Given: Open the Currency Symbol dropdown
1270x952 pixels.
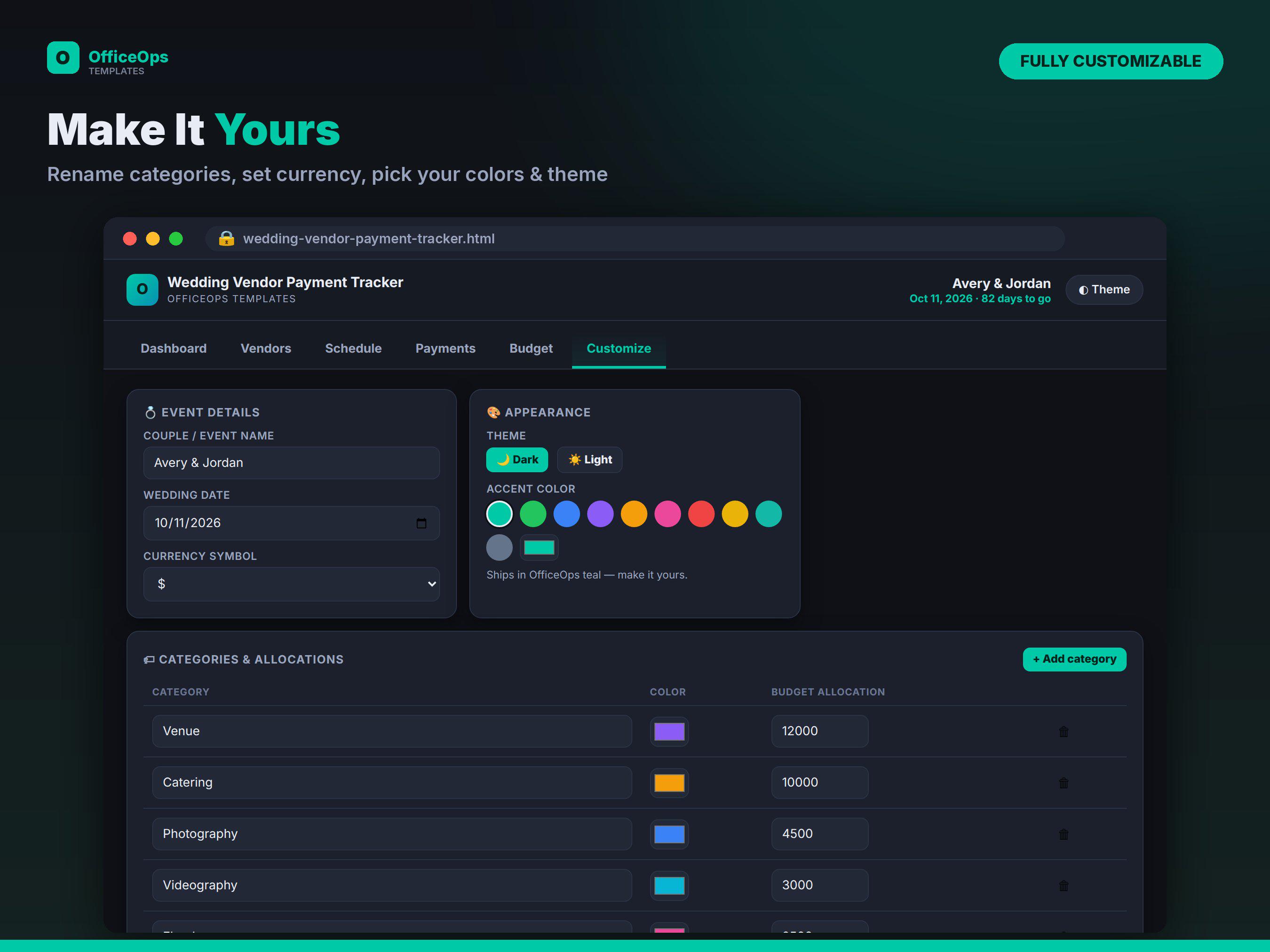Looking at the screenshot, I should coord(292,583).
